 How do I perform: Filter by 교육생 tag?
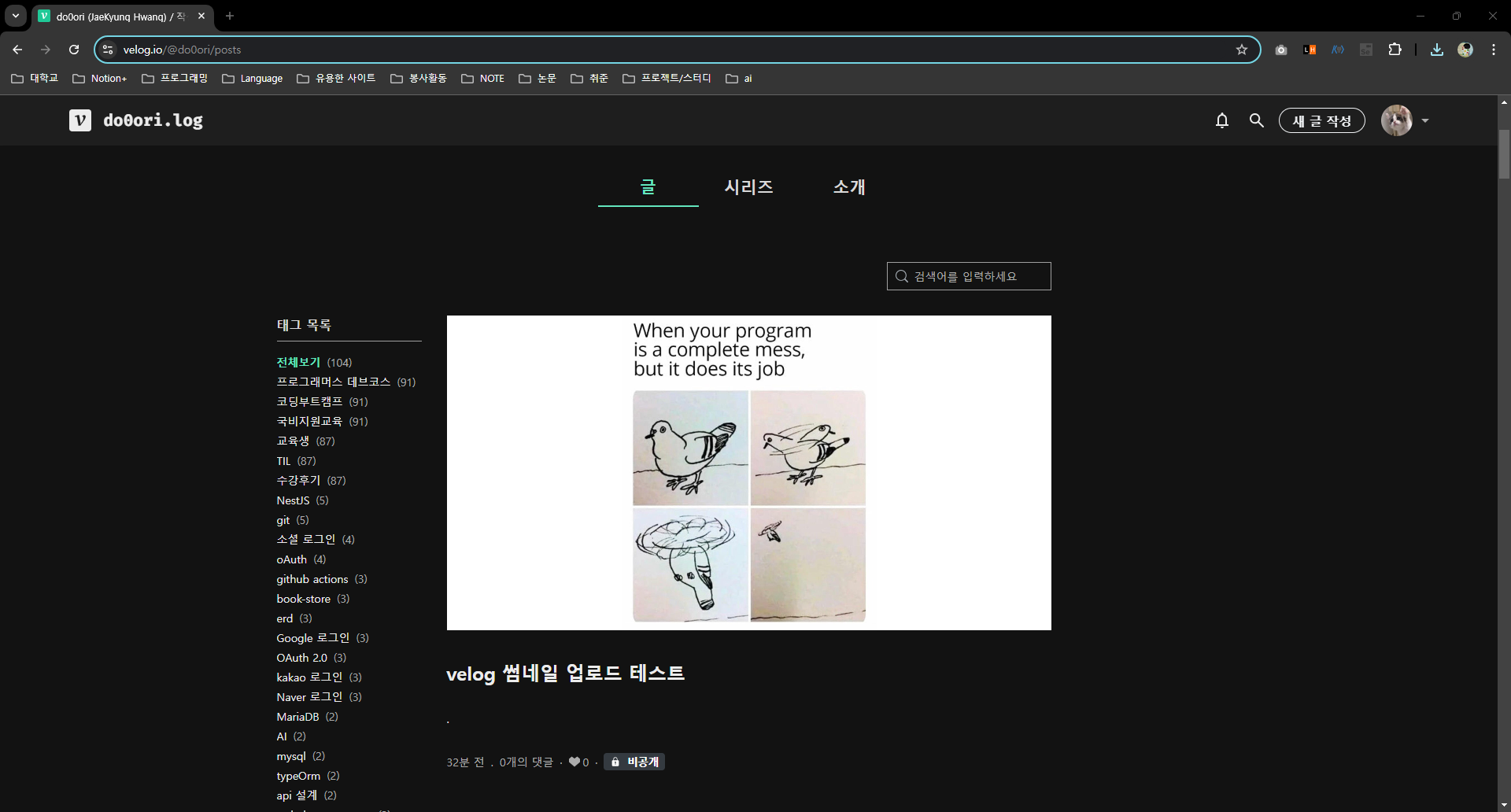click(x=293, y=441)
